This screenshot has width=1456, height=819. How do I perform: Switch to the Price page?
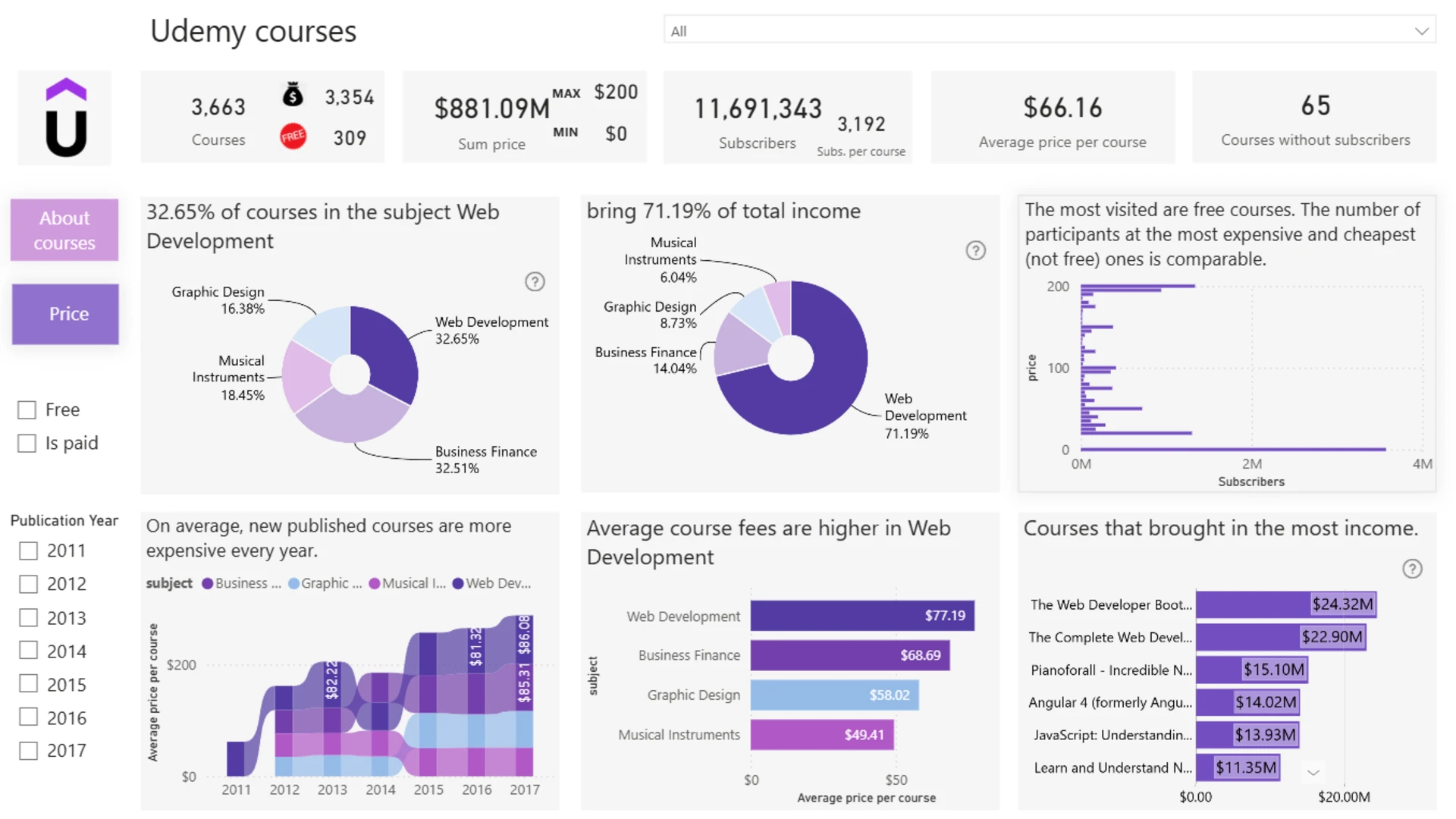click(x=65, y=314)
